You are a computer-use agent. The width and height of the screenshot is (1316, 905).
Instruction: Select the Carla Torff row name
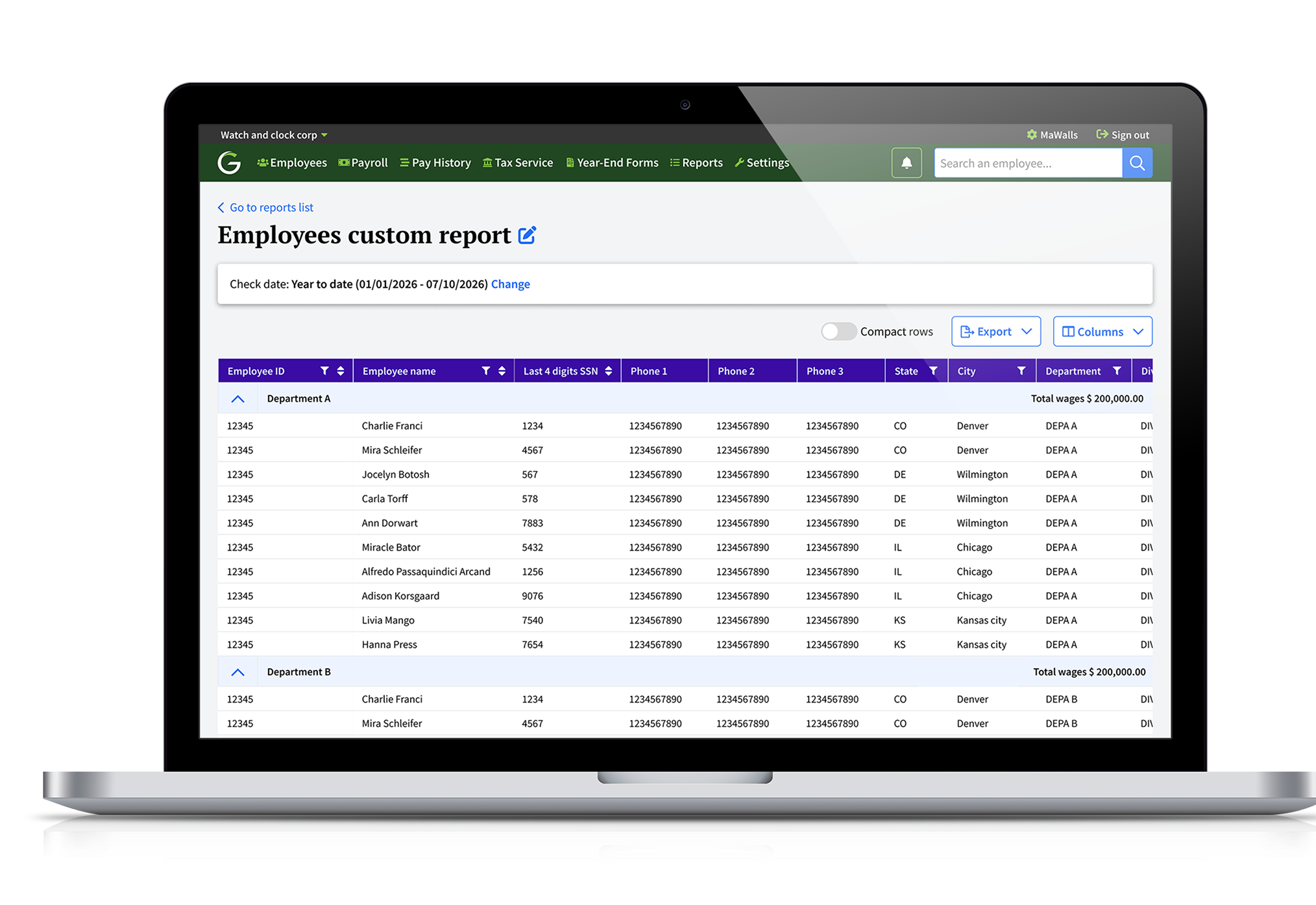pos(385,499)
